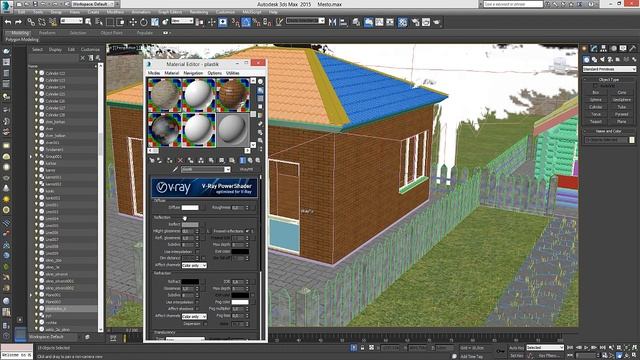
Task: Toggle the Auto Key button
Action: pyautogui.click(x=516, y=348)
